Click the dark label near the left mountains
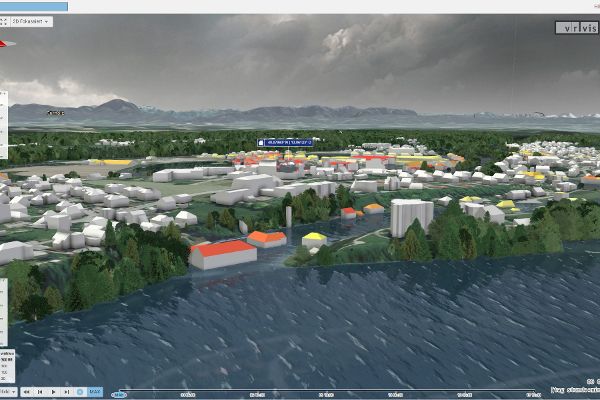Screen dimensions: 600x400 56,113
